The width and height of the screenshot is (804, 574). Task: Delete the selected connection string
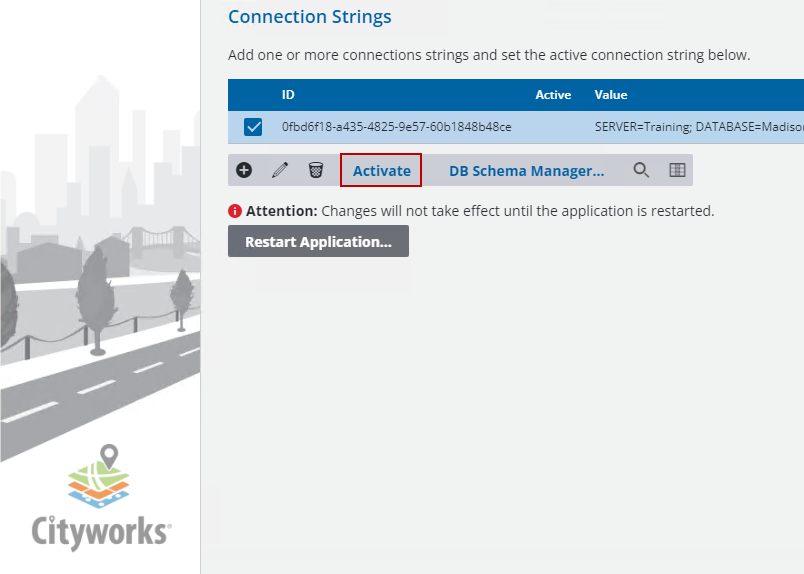pyautogui.click(x=316, y=170)
